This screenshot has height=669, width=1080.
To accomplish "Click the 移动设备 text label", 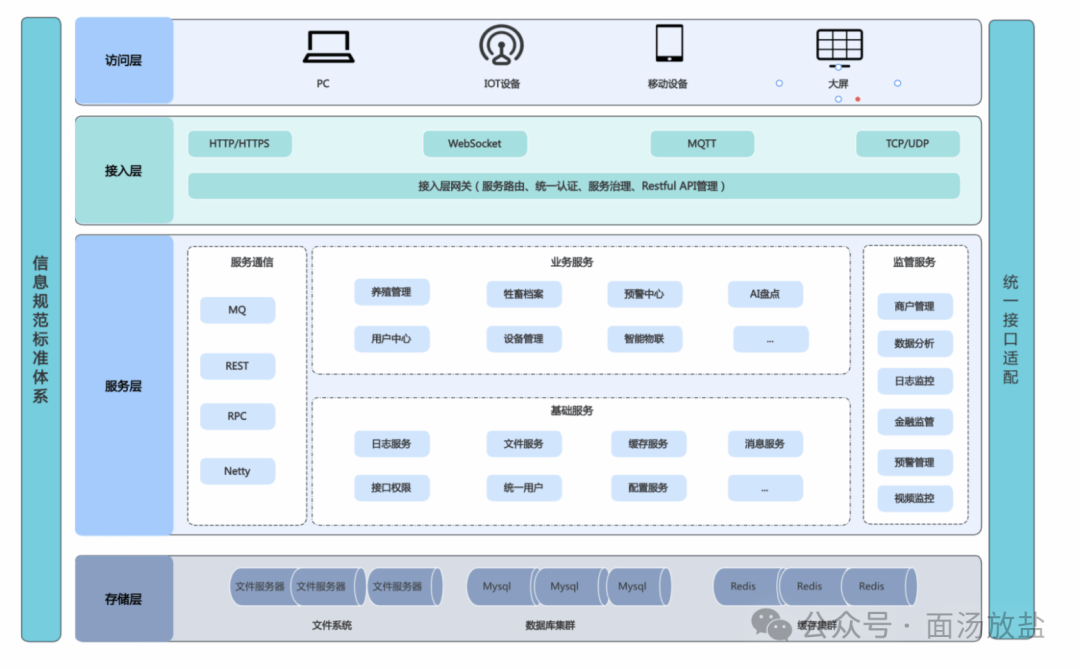I will click(x=667, y=84).
